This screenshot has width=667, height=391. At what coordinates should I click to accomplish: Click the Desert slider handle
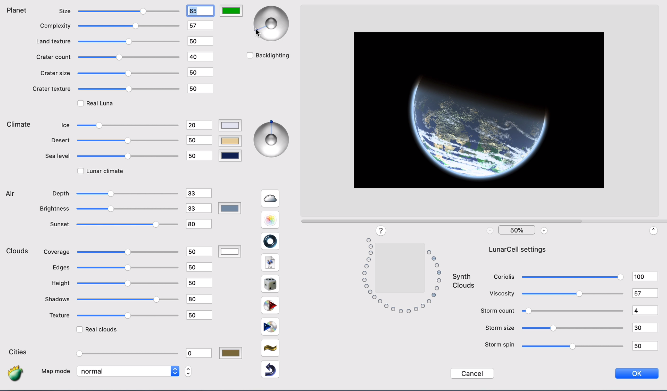(128, 140)
